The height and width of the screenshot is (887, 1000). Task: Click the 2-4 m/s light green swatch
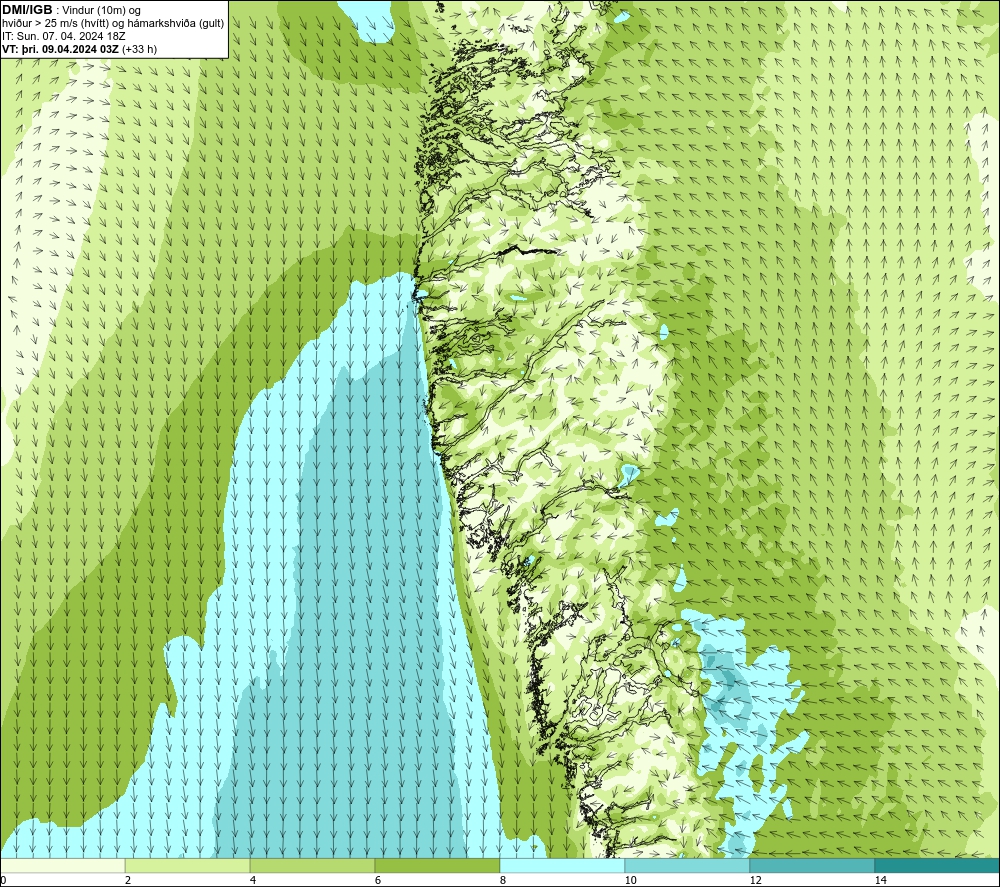[188, 865]
